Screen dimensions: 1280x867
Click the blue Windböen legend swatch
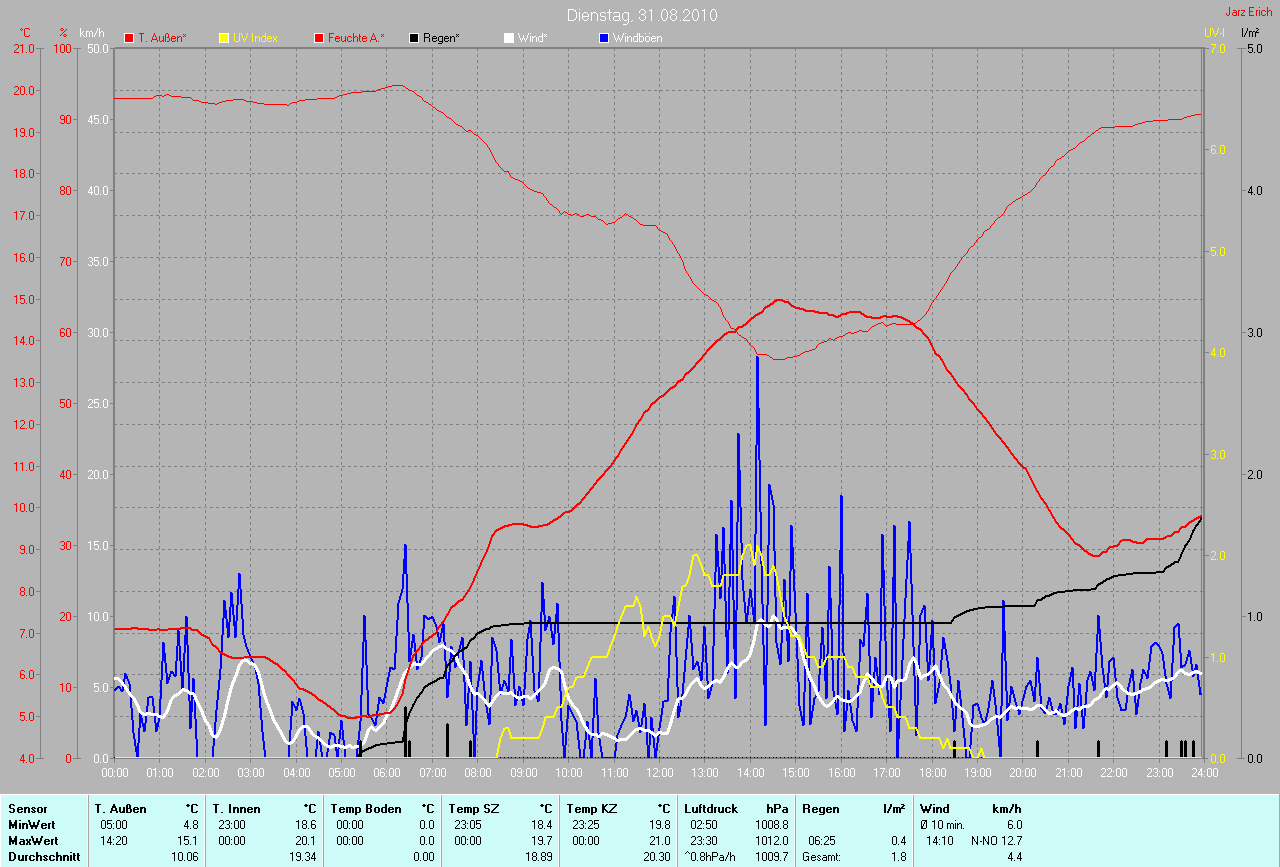click(x=604, y=38)
